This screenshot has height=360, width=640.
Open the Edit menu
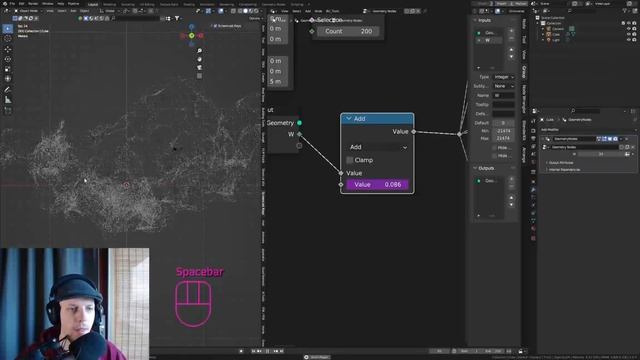point(21,4)
